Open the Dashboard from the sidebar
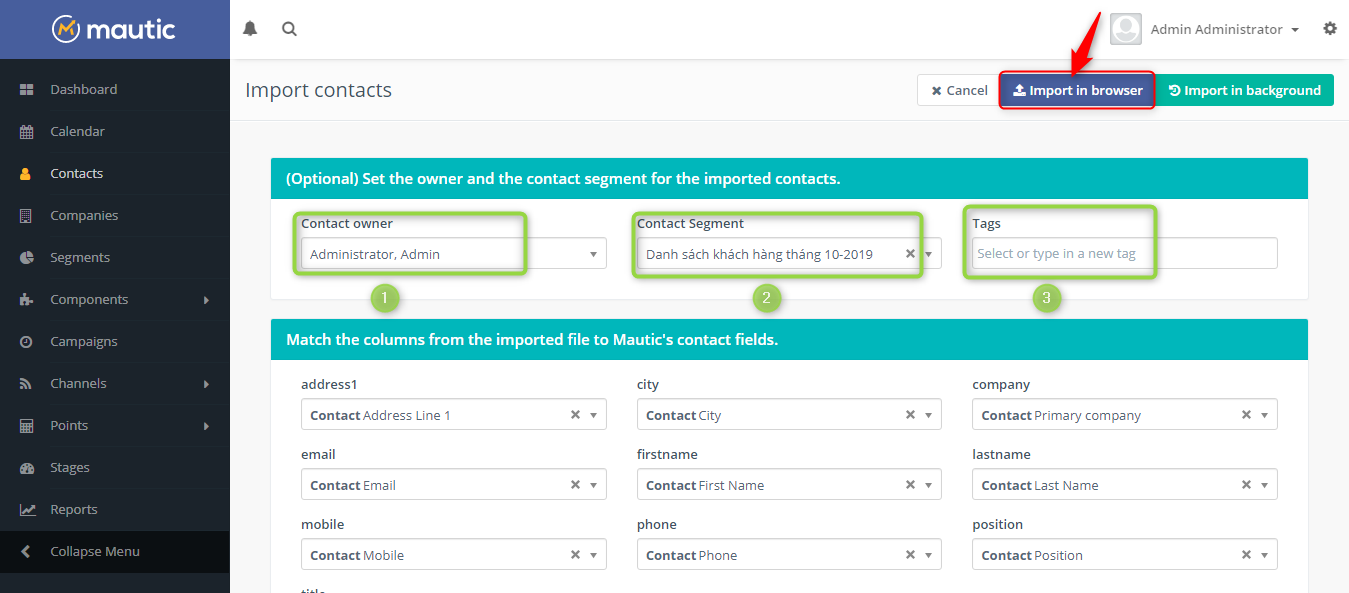This screenshot has width=1349, height=593. click(83, 89)
